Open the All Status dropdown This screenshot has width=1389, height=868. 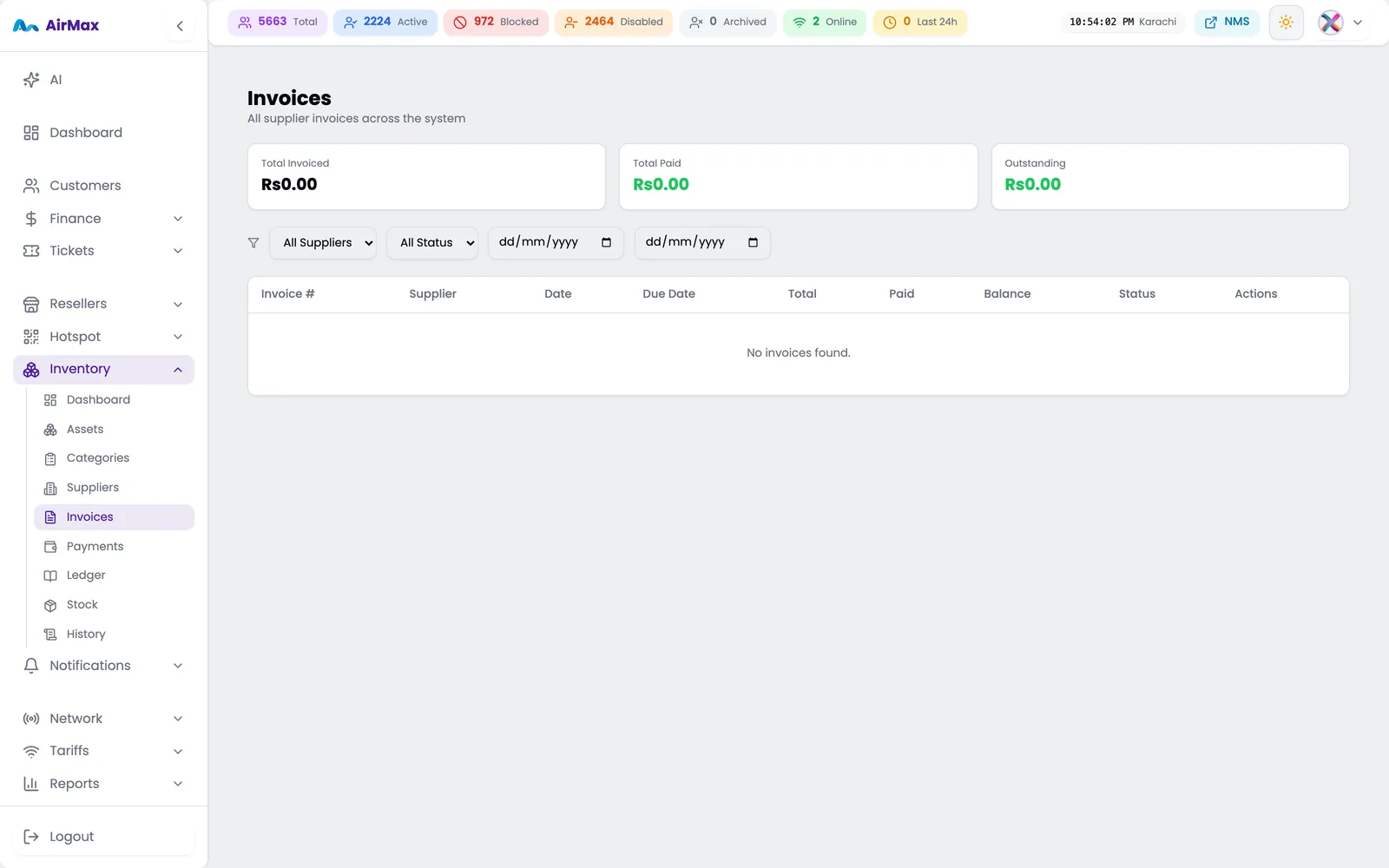click(x=431, y=243)
